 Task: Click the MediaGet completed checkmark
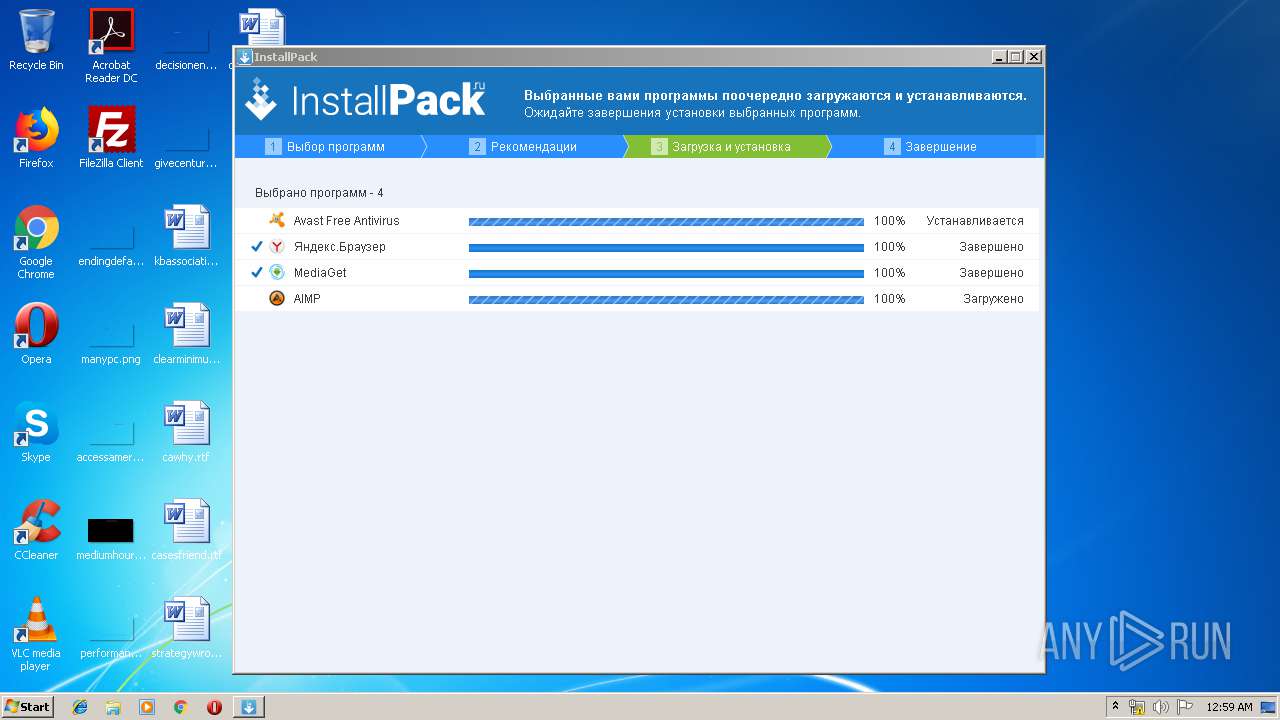pyautogui.click(x=256, y=272)
